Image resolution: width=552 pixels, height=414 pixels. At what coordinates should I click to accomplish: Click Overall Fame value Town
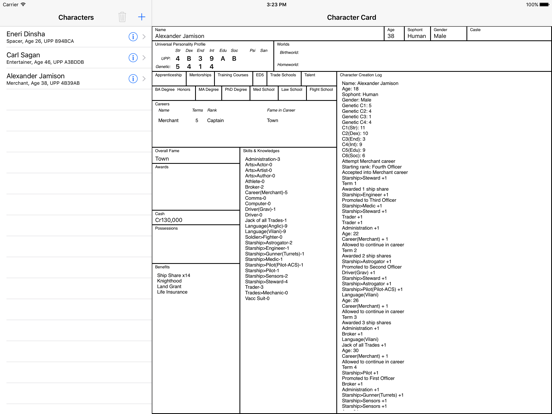click(x=162, y=159)
